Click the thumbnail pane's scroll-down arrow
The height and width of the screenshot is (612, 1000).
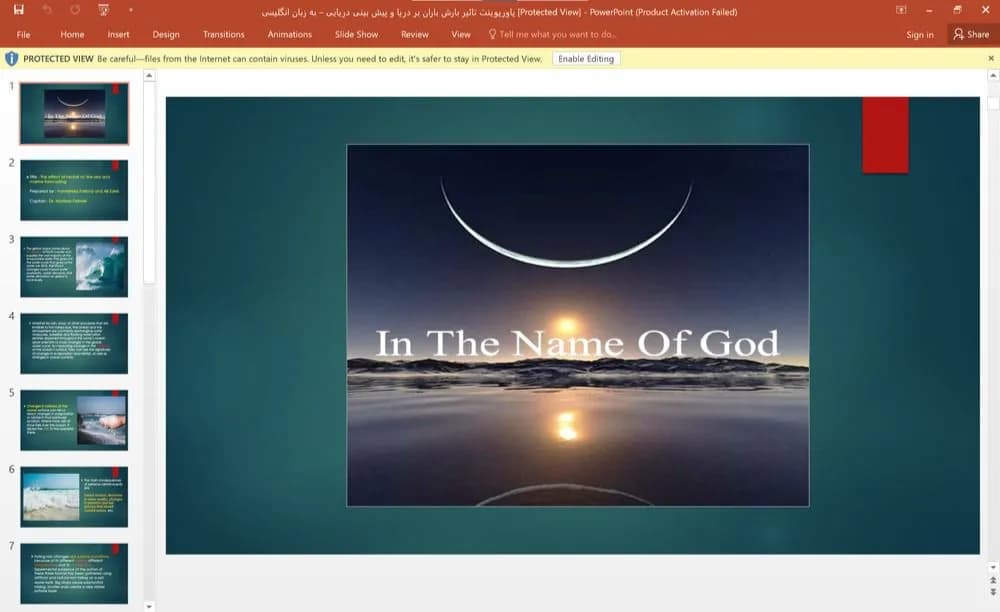[149, 606]
